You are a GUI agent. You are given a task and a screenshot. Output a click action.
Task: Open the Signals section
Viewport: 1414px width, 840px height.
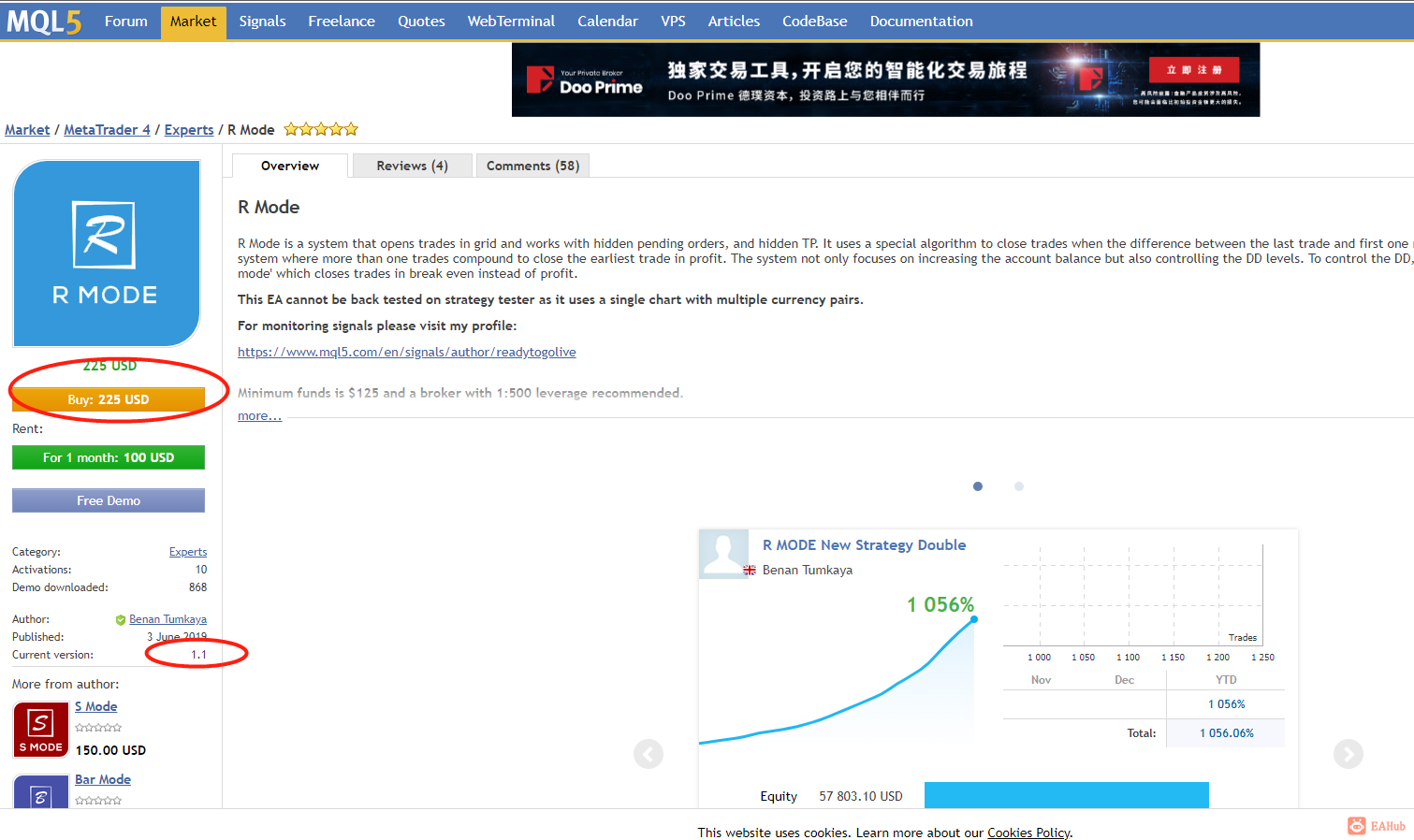pyautogui.click(x=262, y=22)
